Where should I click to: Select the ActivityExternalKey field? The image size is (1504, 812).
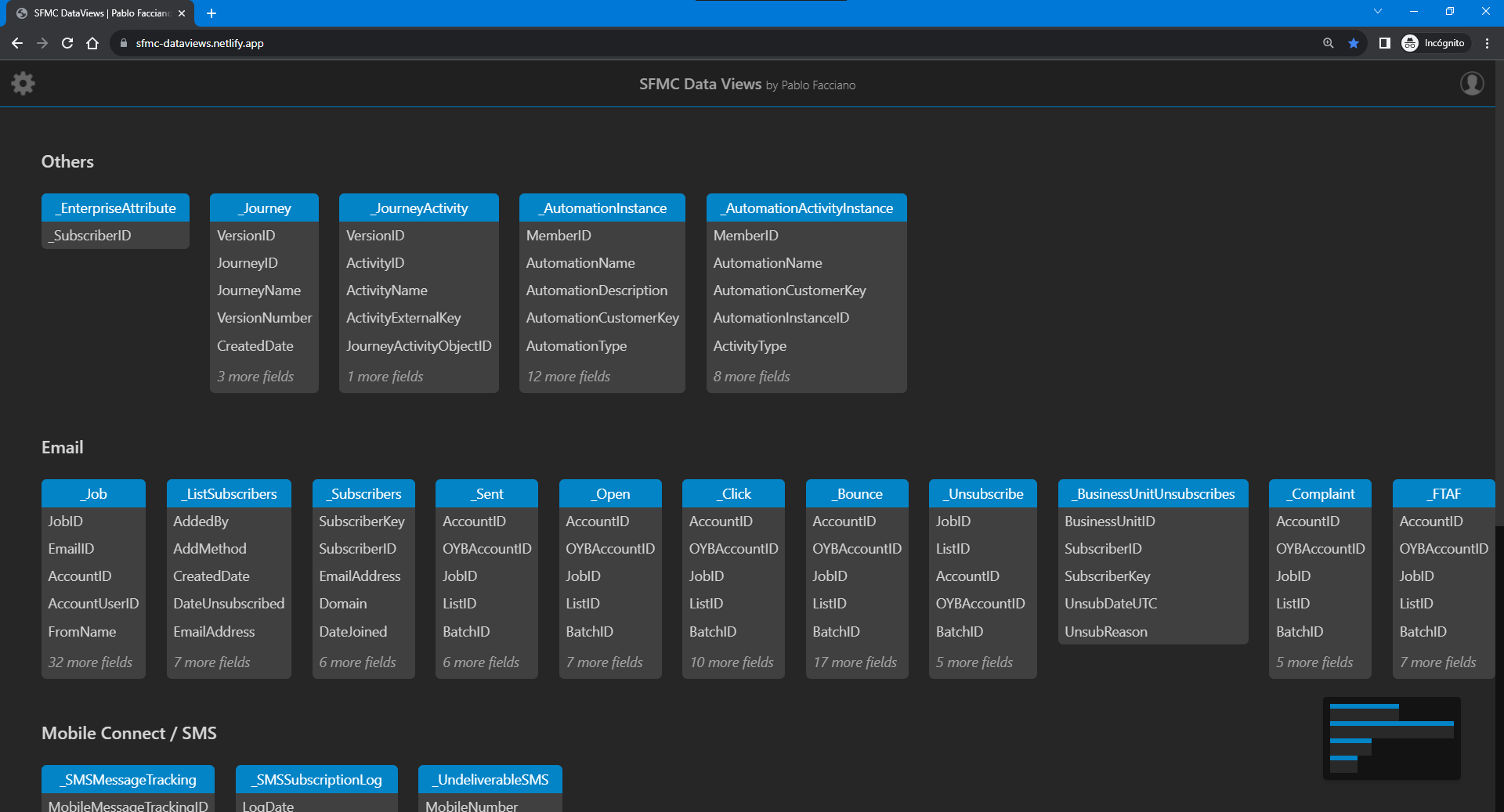click(419, 318)
